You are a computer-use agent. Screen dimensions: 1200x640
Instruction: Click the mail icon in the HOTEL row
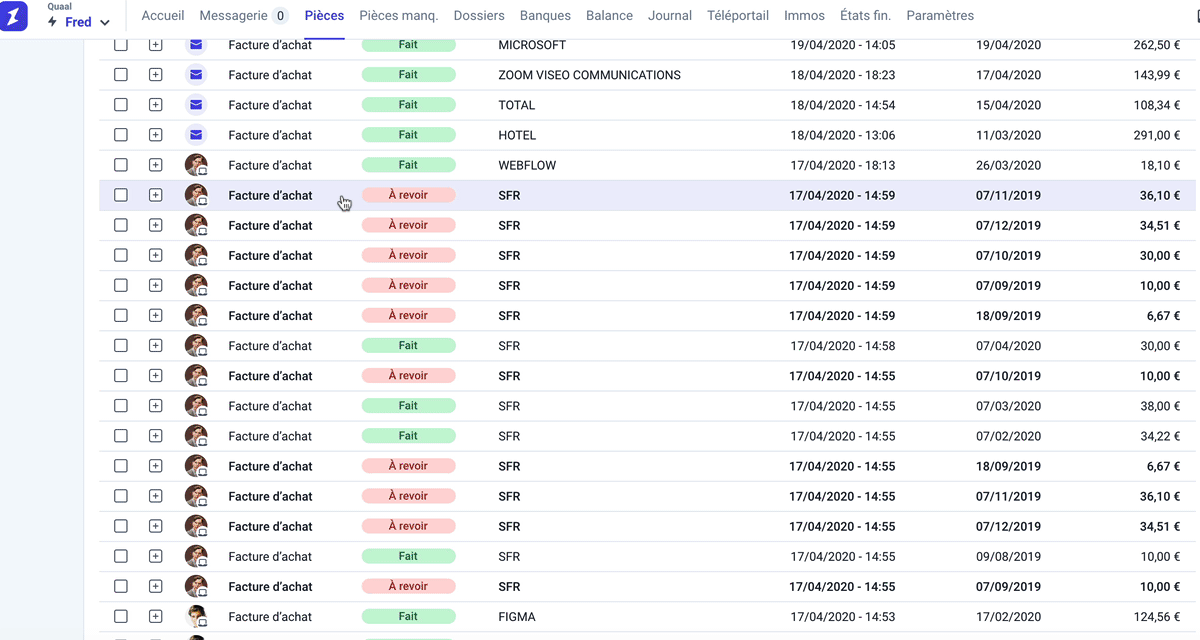click(x=196, y=135)
